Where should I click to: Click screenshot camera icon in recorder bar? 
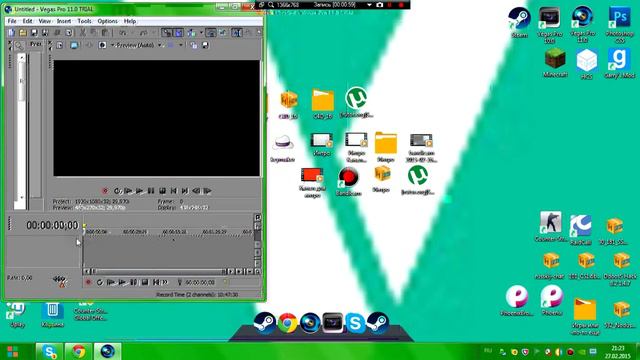coord(380,5)
